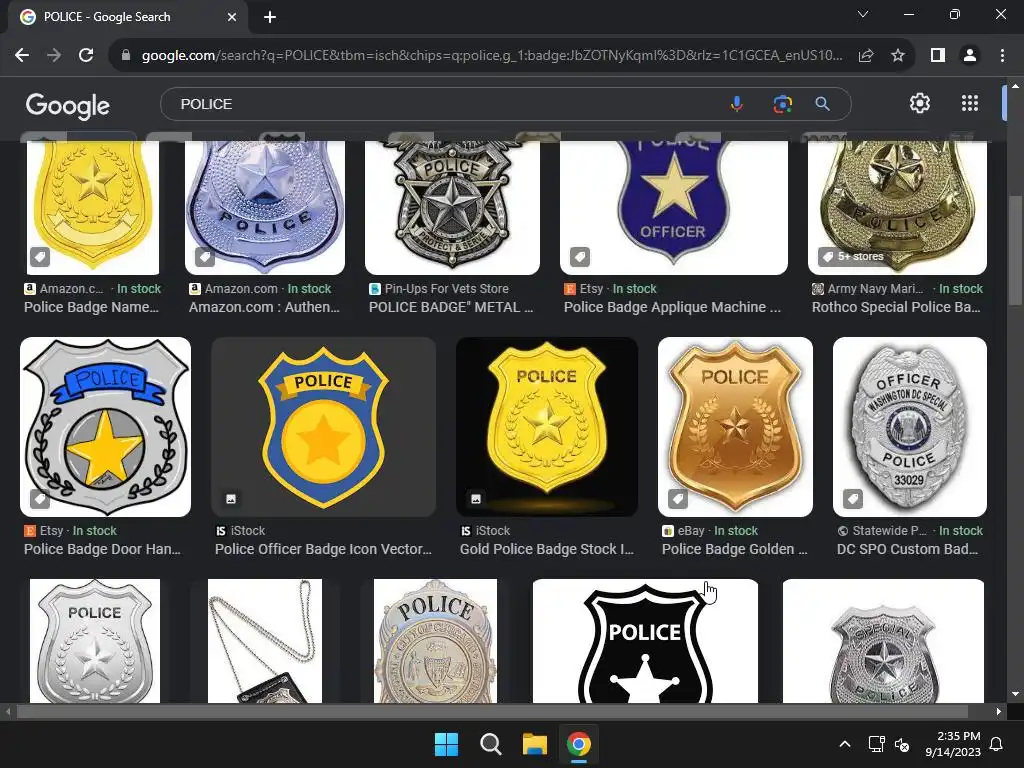
Task: Click product tag icon on Etsy door hanger image
Action: (40, 499)
